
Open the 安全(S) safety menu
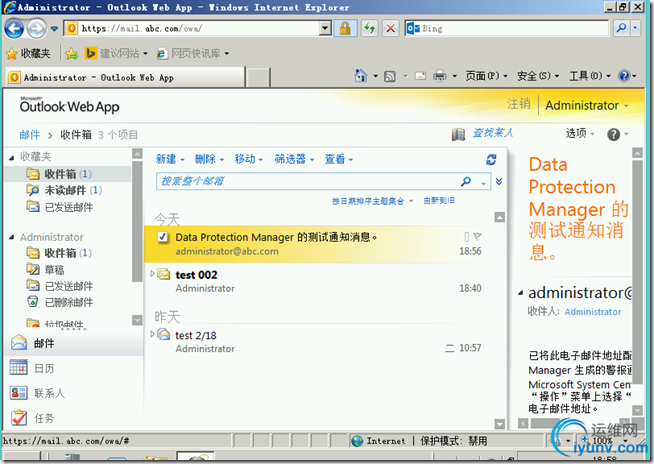point(538,76)
